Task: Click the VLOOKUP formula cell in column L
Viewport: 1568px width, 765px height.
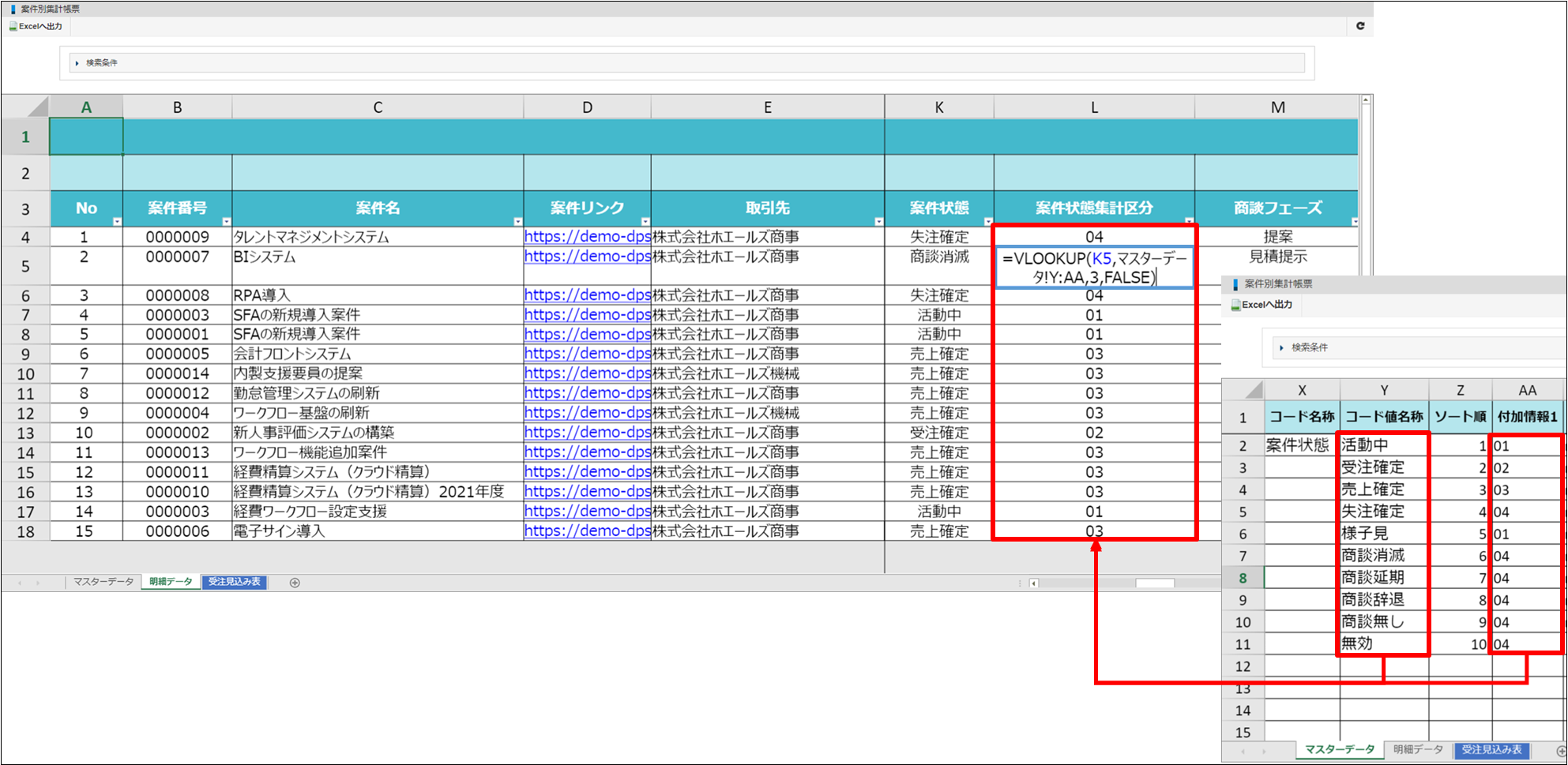Action: point(1094,268)
